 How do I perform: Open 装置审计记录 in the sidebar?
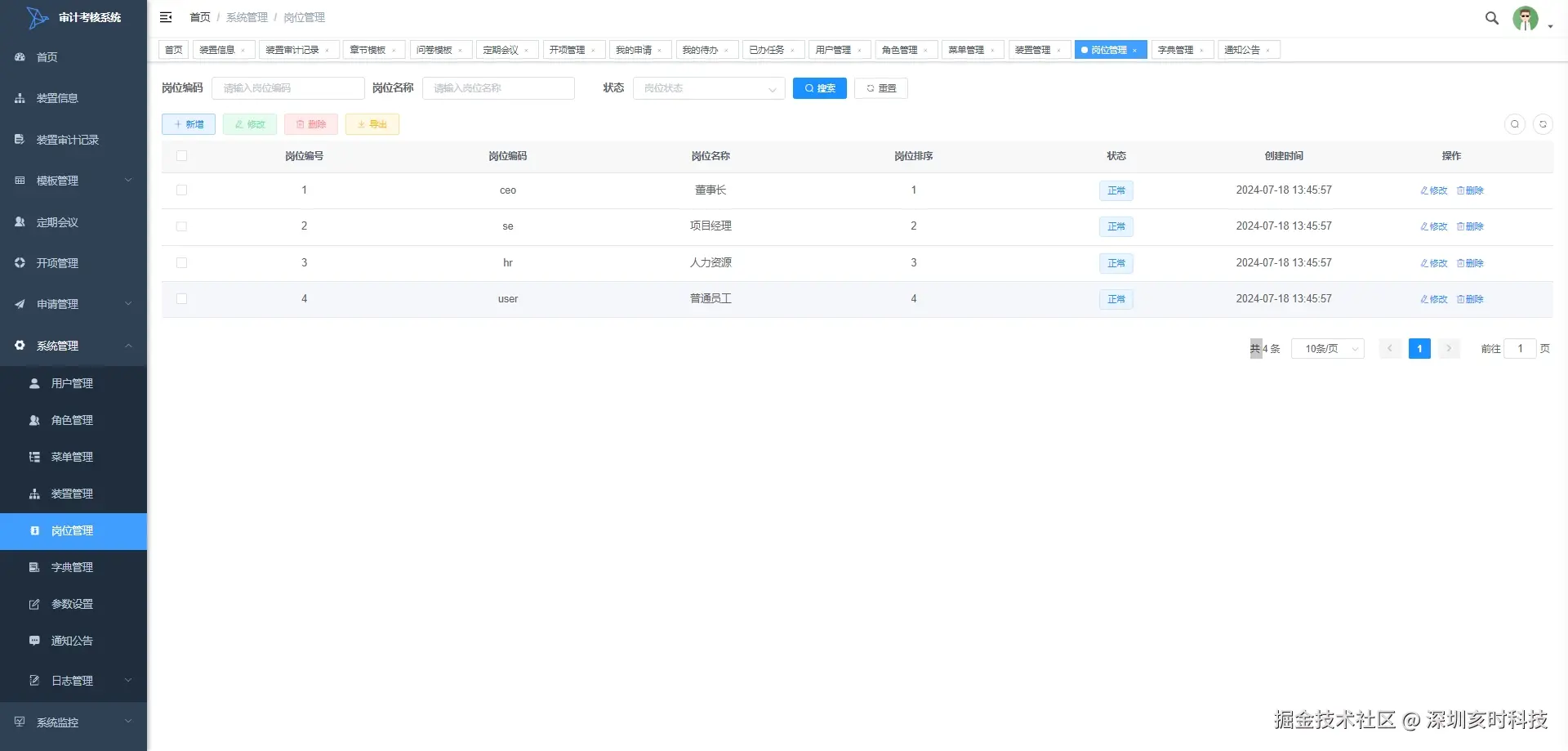[73, 140]
